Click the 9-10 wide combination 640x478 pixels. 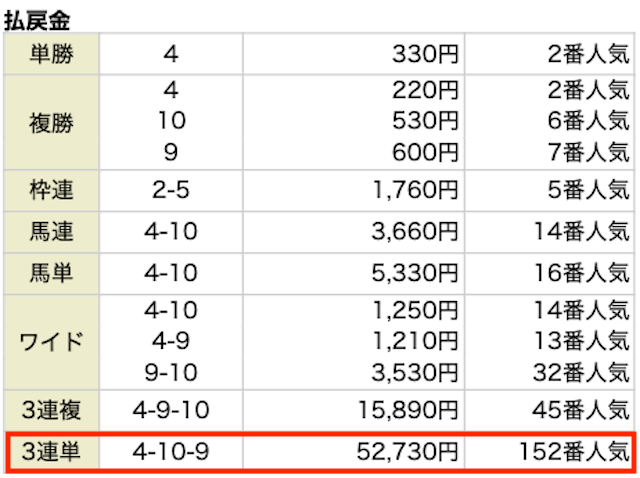(x=171, y=373)
